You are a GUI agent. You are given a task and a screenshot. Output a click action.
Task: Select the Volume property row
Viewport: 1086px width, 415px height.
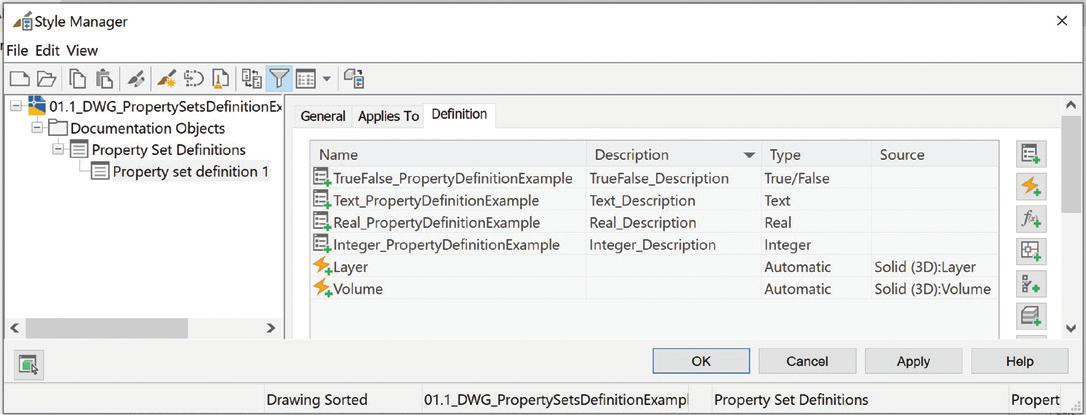[x=655, y=289]
